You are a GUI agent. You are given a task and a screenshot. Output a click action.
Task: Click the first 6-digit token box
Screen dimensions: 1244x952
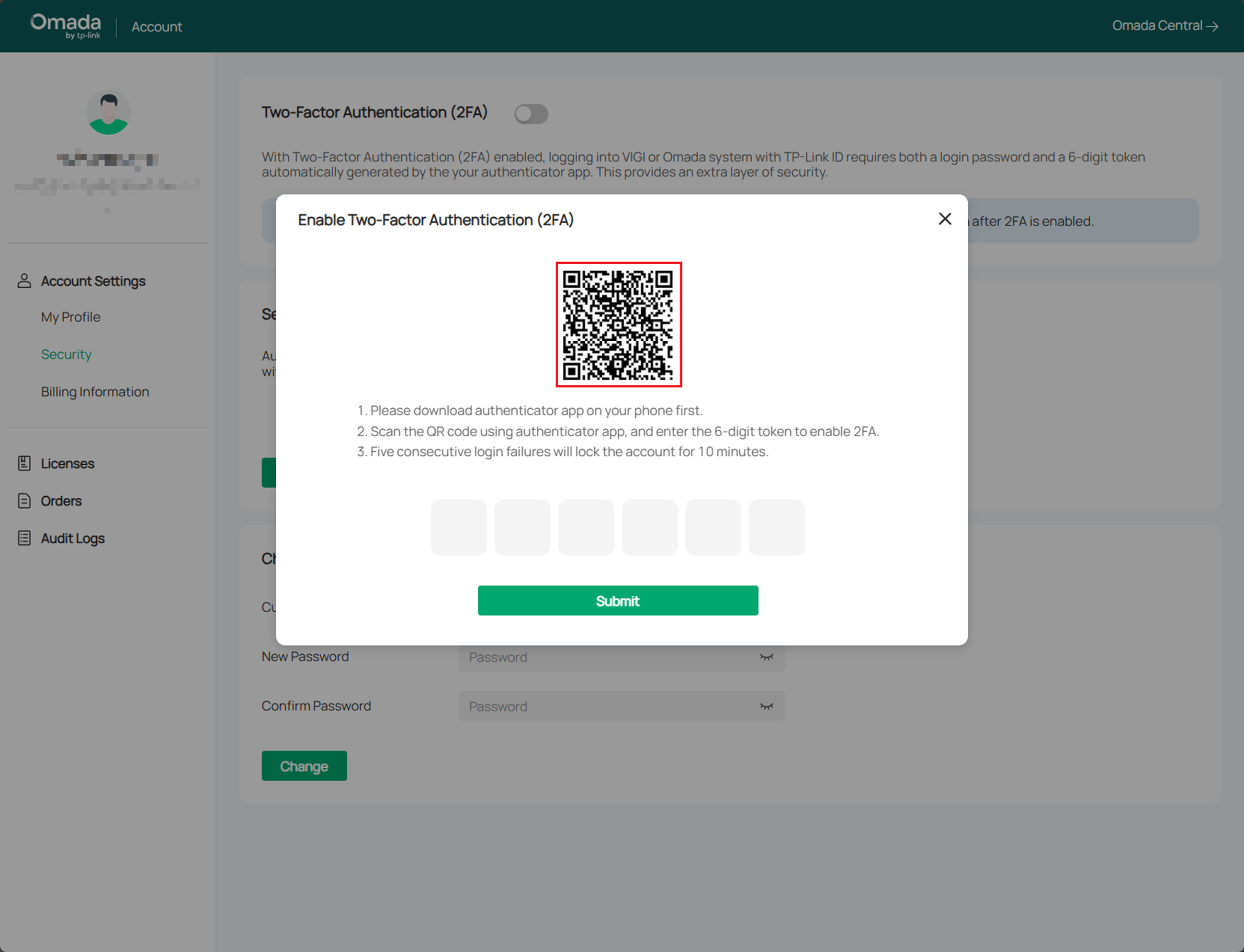tap(459, 527)
